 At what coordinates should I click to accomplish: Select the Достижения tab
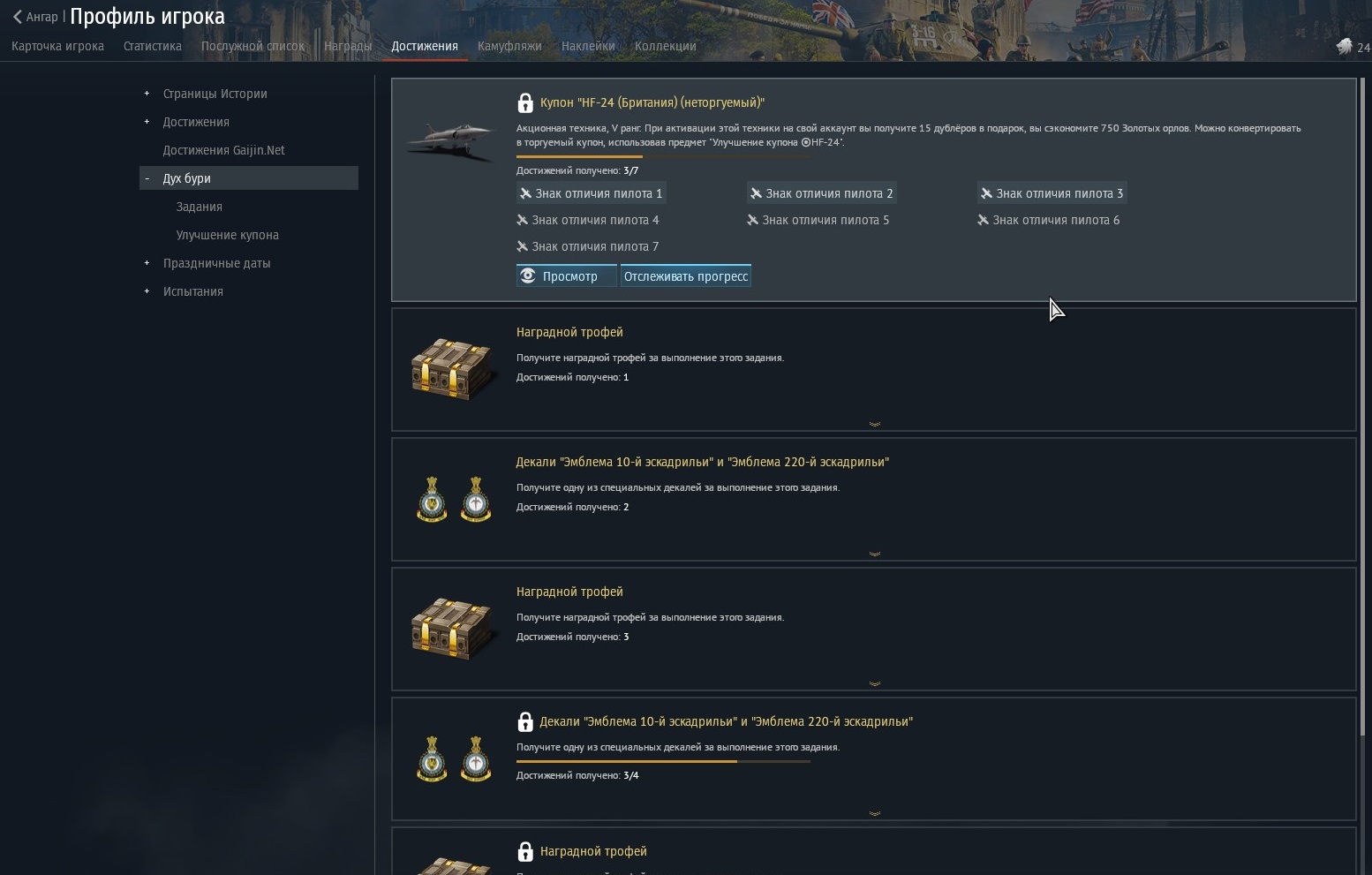425,46
